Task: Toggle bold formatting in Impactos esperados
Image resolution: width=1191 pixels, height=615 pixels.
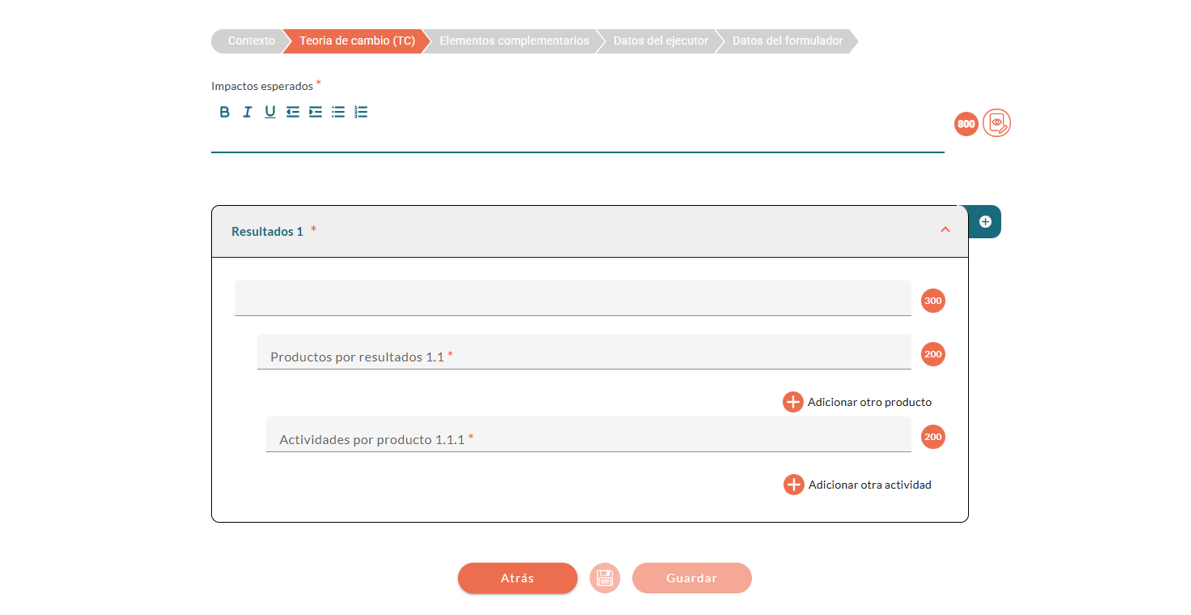Action: tap(224, 112)
